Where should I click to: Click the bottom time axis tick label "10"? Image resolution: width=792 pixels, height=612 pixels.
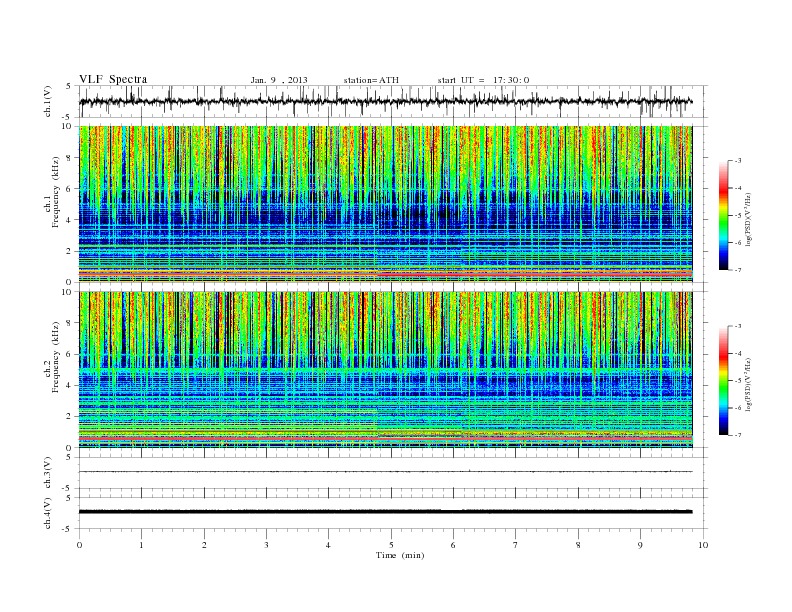[x=703, y=545]
